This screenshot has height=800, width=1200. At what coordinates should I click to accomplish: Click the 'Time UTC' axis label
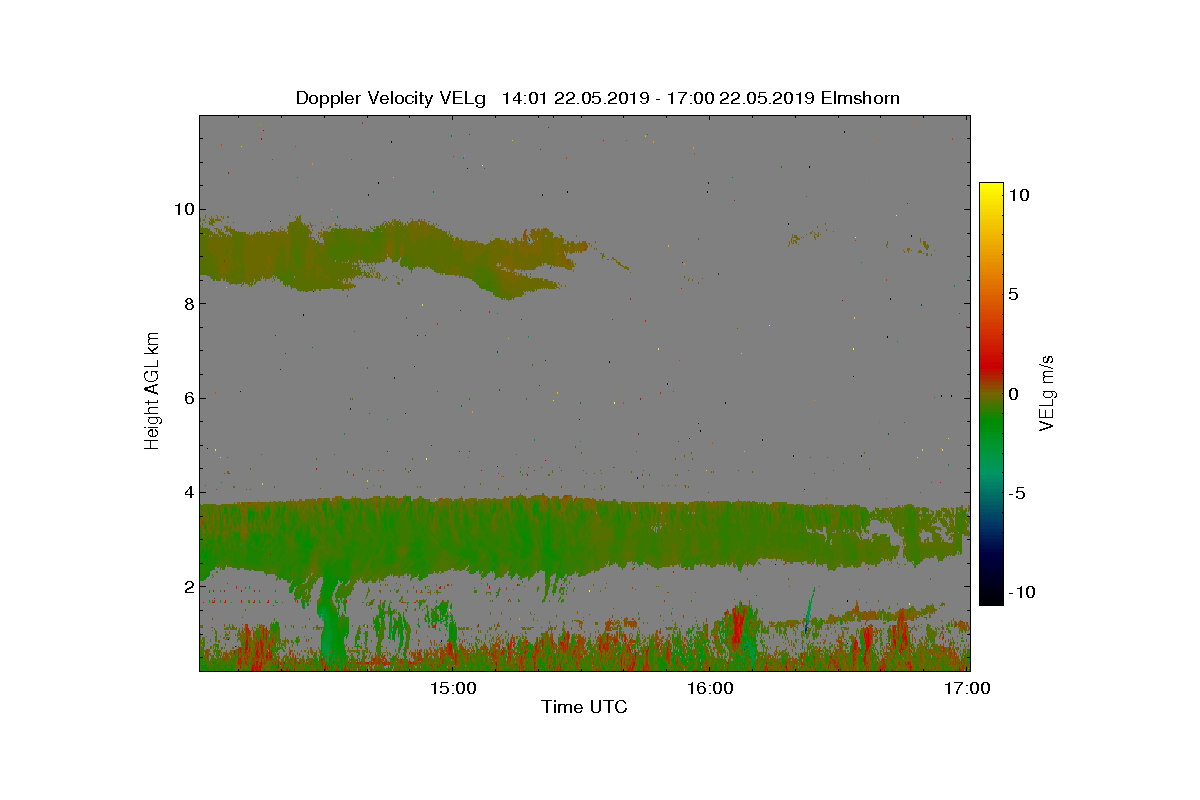tap(584, 707)
